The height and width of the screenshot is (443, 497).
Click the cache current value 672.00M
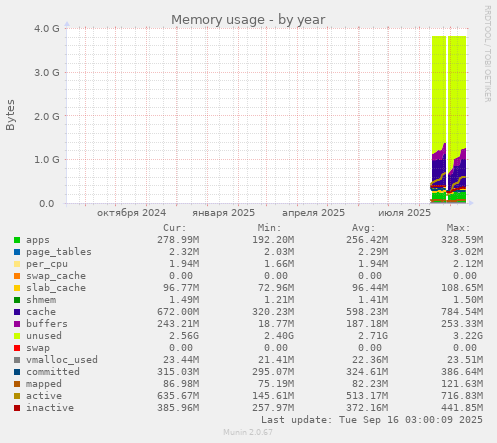tap(178, 312)
